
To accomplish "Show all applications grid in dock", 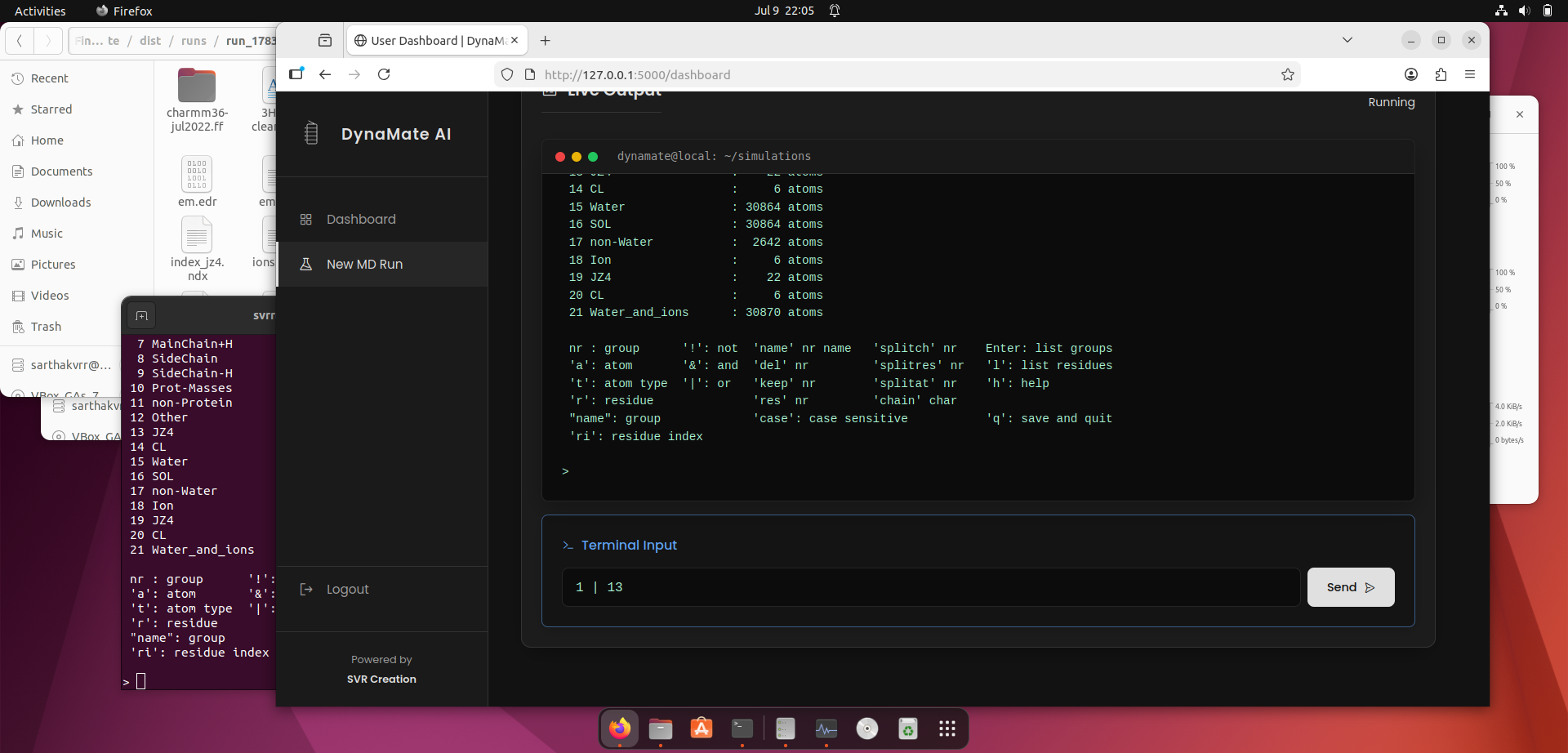I will click(x=947, y=728).
